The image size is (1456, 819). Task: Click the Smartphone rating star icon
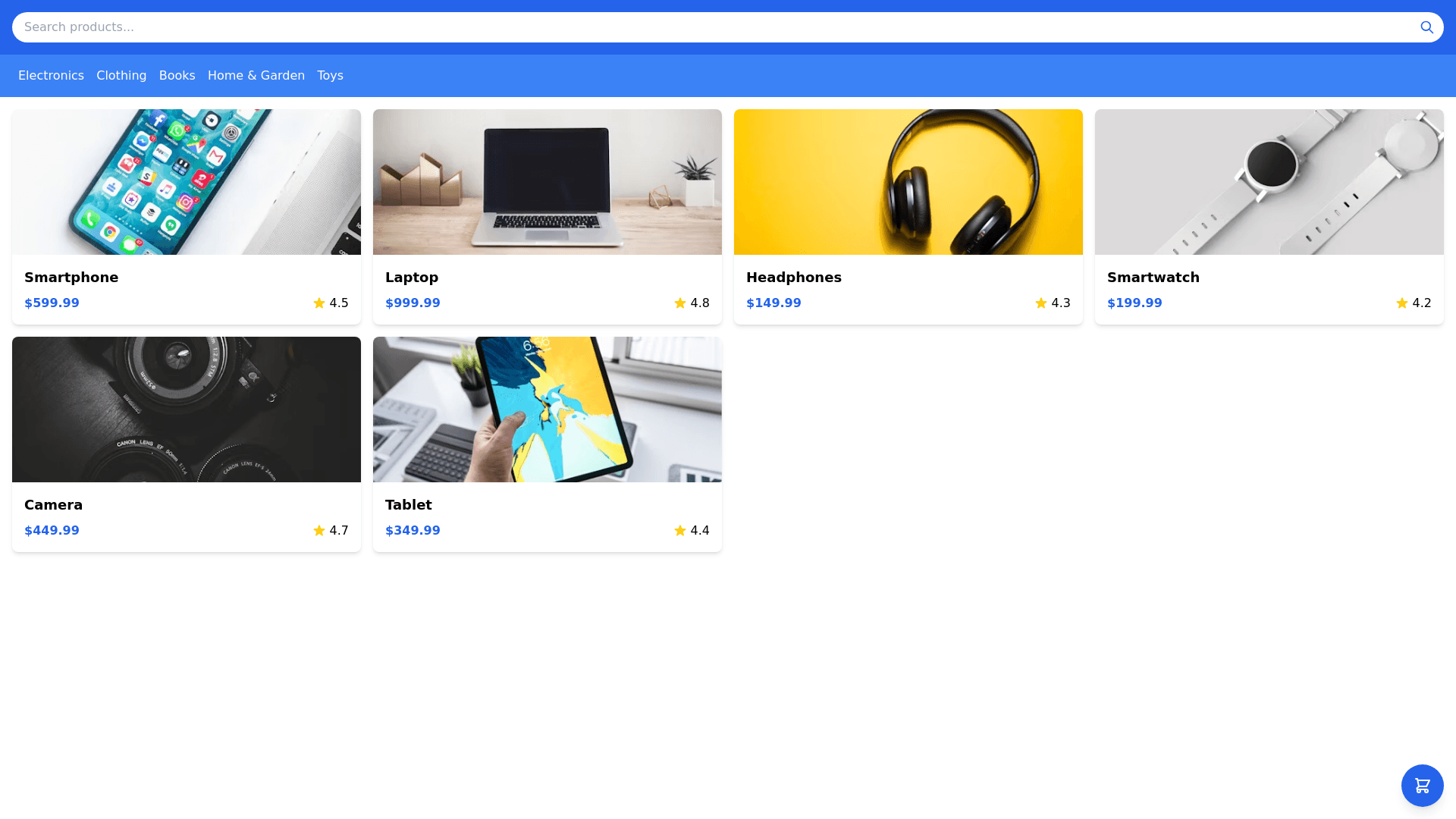319,303
